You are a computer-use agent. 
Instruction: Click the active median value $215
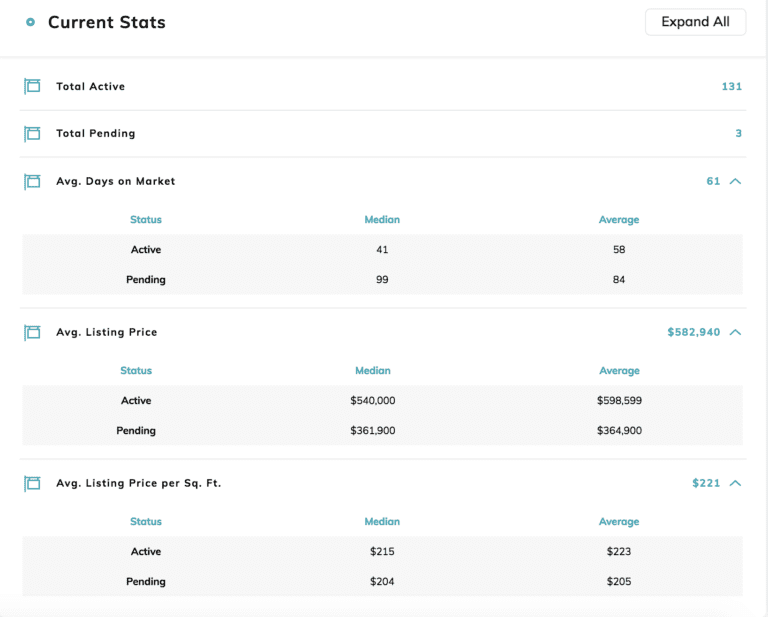coord(382,551)
